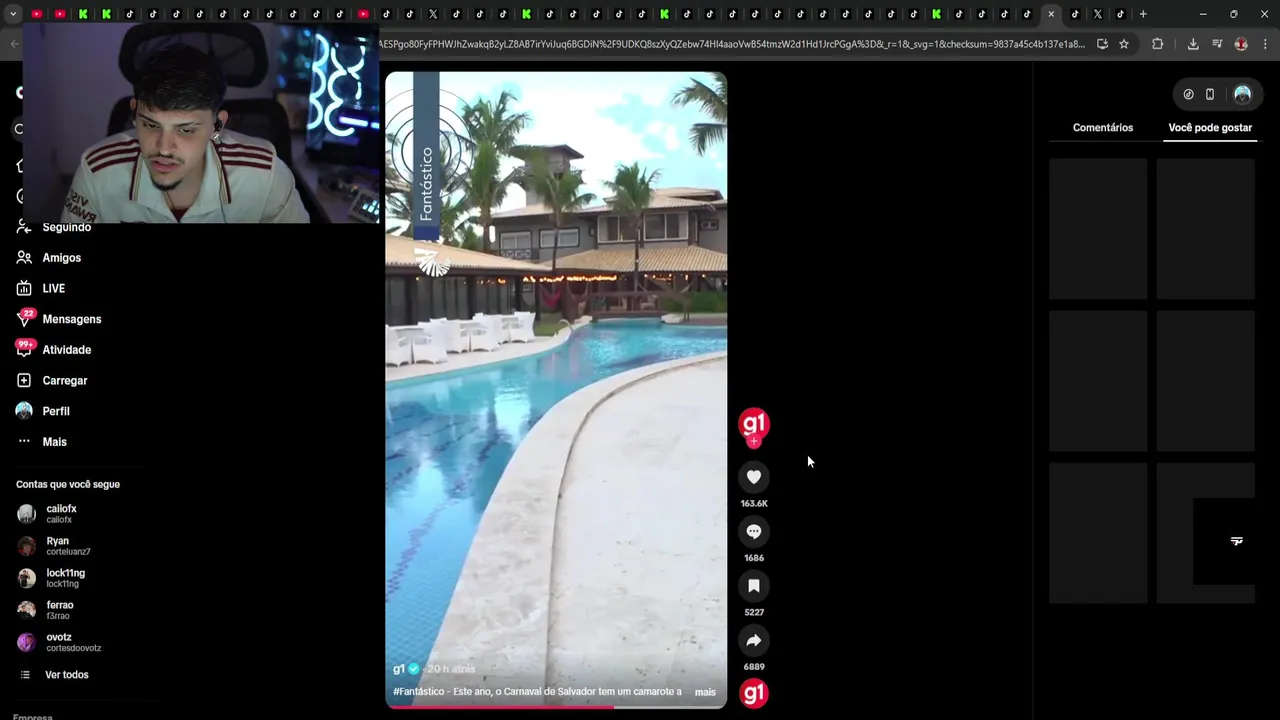The image size is (1280, 720).
Task: Open Atividade notifications in the sidebar
Action: pos(66,350)
